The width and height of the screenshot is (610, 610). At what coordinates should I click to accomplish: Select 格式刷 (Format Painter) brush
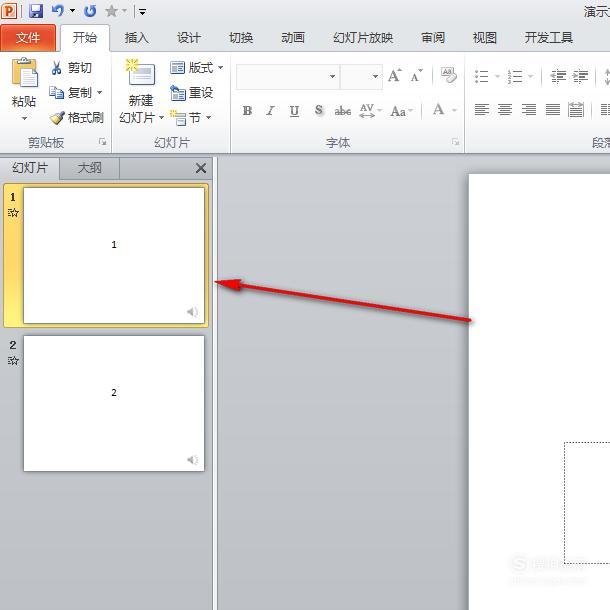[x=77, y=117]
